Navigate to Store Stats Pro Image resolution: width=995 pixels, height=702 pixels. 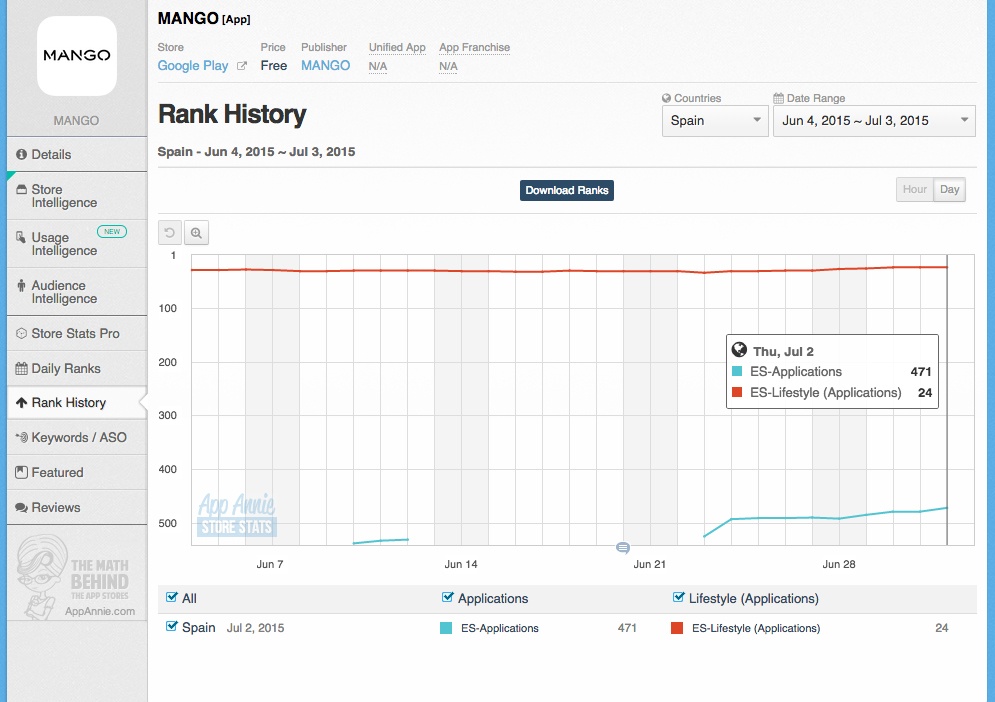[77, 333]
